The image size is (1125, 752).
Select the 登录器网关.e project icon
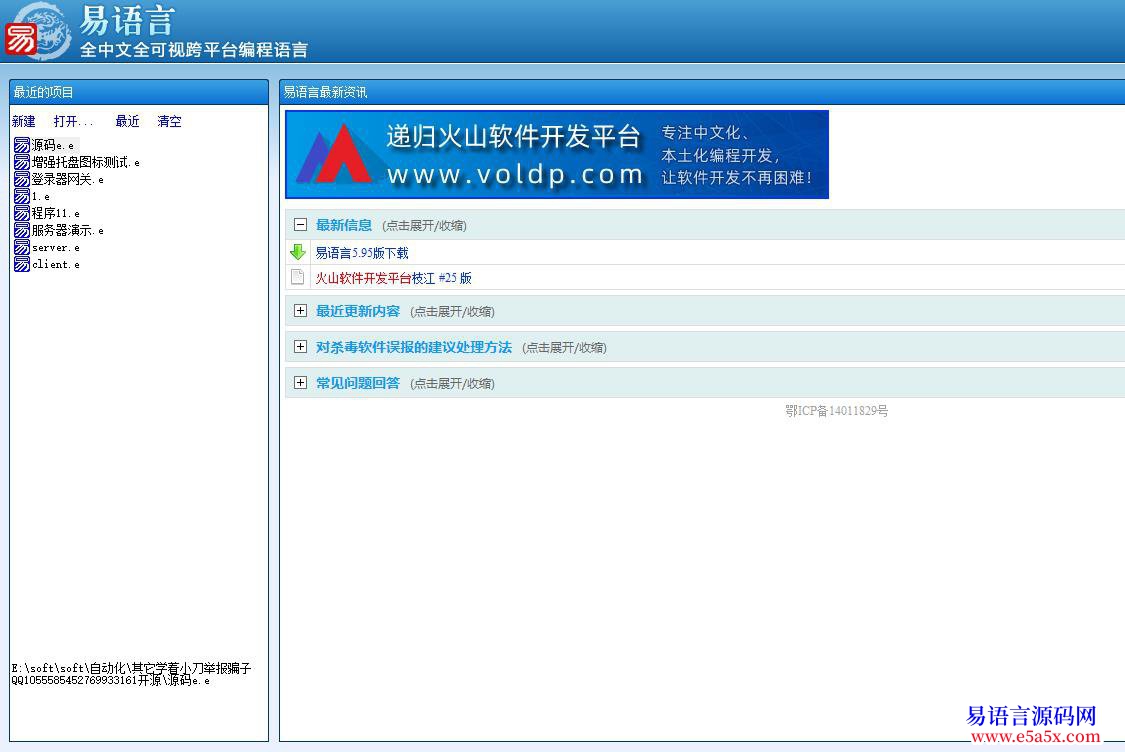(20, 179)
